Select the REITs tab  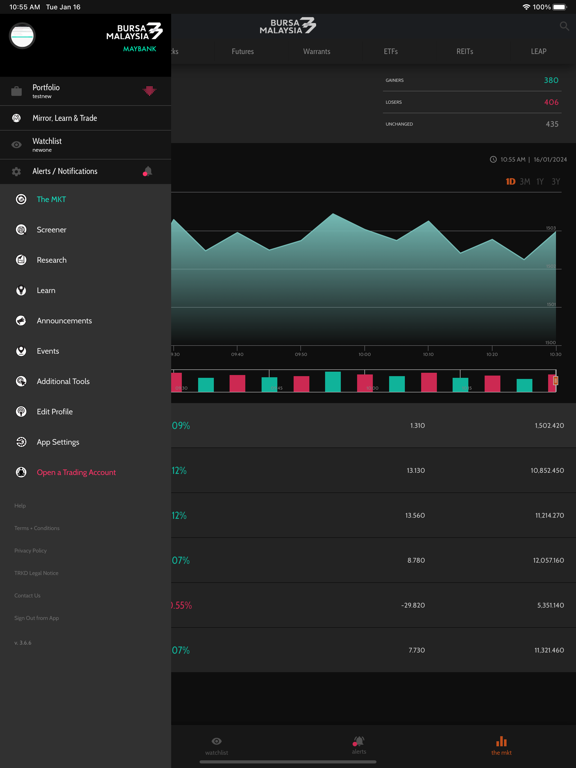tap(464, 51)
